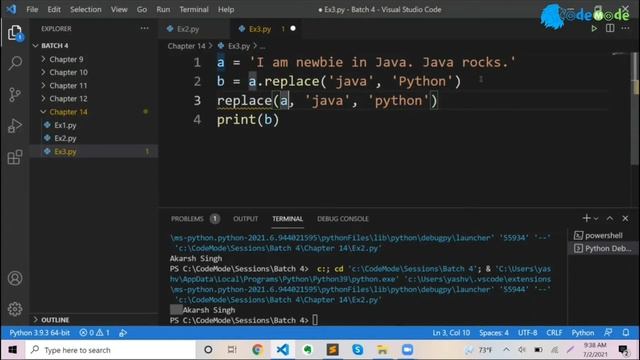This screenshot has height=360, width=640.
Task: Open File Explorer from taskbar
Action: 382,350
